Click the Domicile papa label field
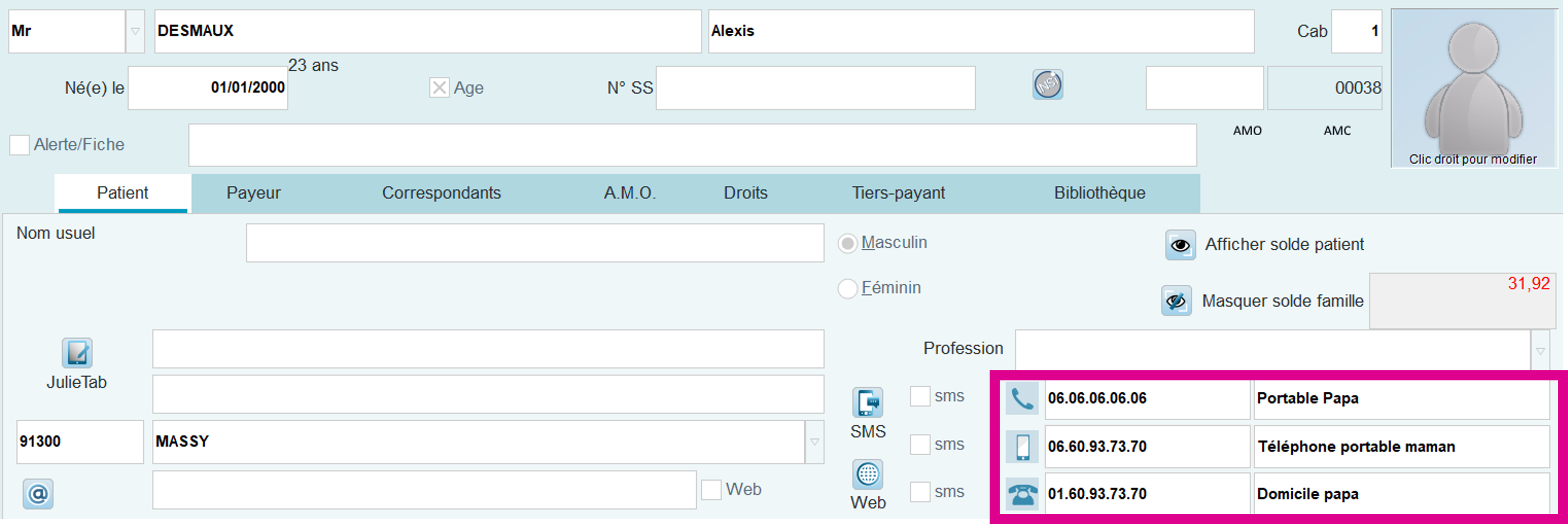The image size is (1568, 524). [1402, 494]
